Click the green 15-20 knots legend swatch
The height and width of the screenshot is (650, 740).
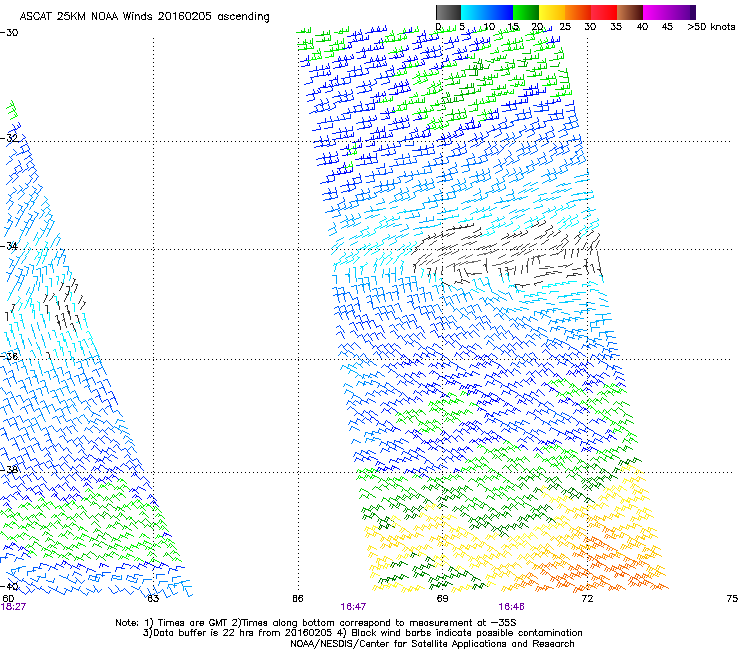526,12
